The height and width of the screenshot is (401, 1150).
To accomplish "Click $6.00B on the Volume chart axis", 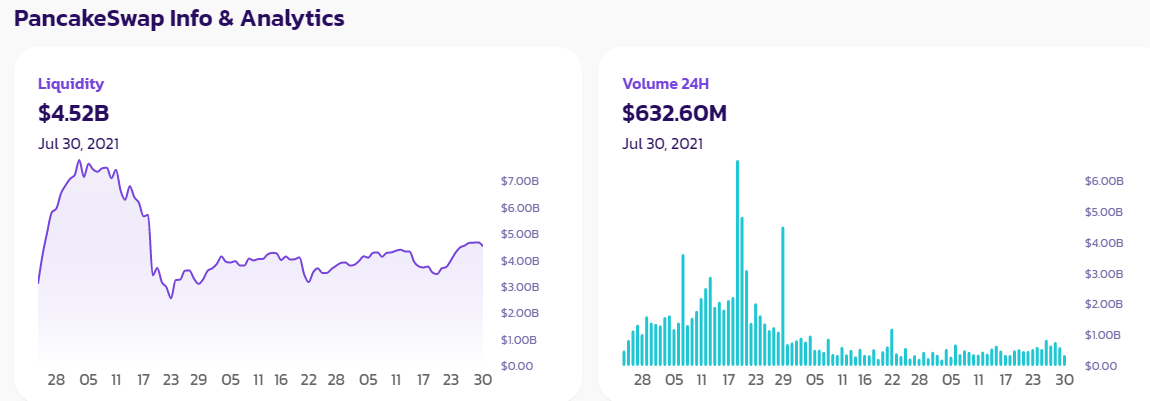I will coord(1104,181).
